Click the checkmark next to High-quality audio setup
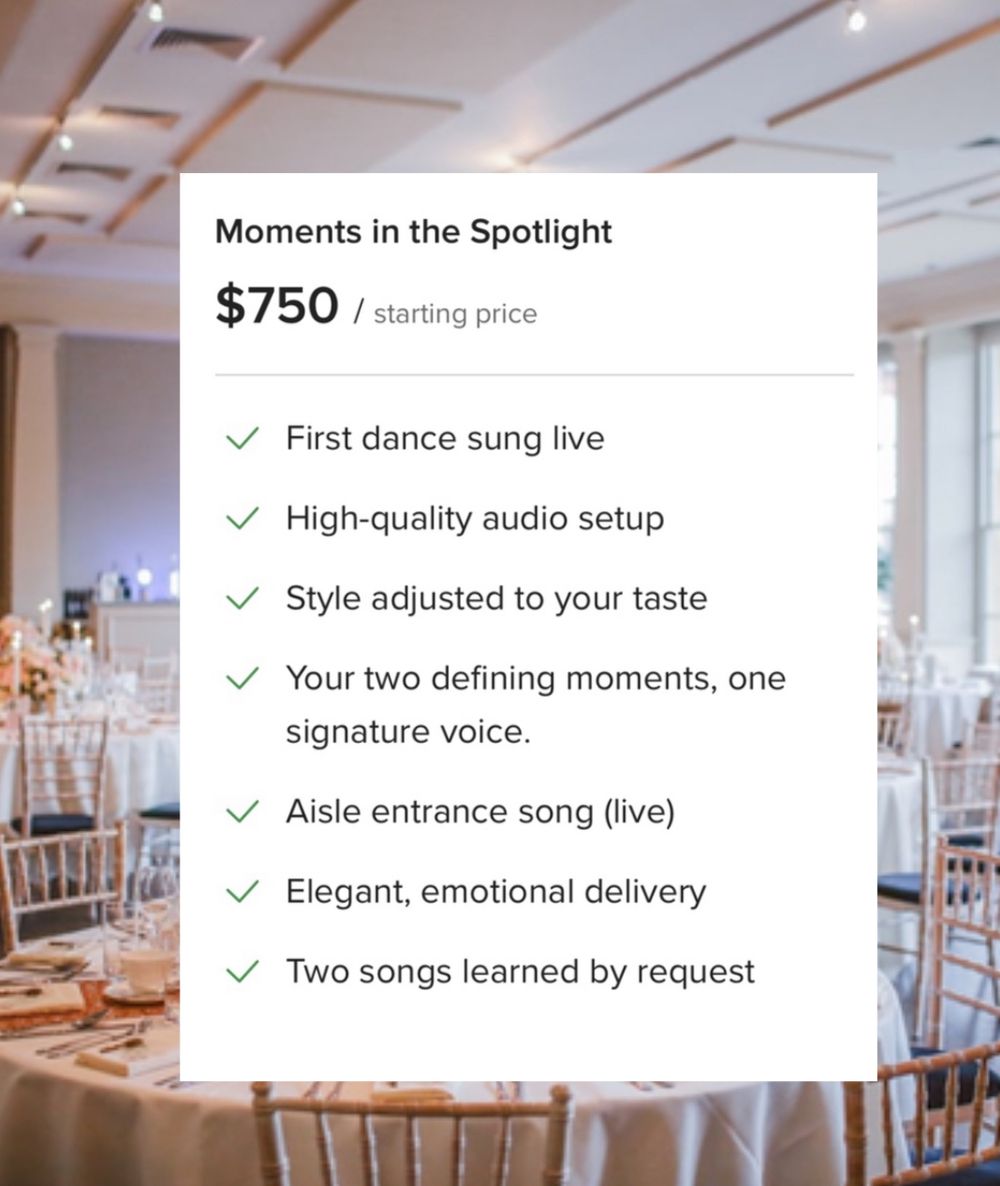Screen dimensions: 1000x1186 tap(242, 519)
